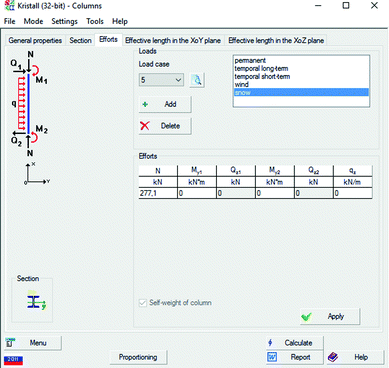The width and height of the screenshot is (389, 368).
Task: Click the green checkmark Apply icon
Action: (x=306, y=317)
